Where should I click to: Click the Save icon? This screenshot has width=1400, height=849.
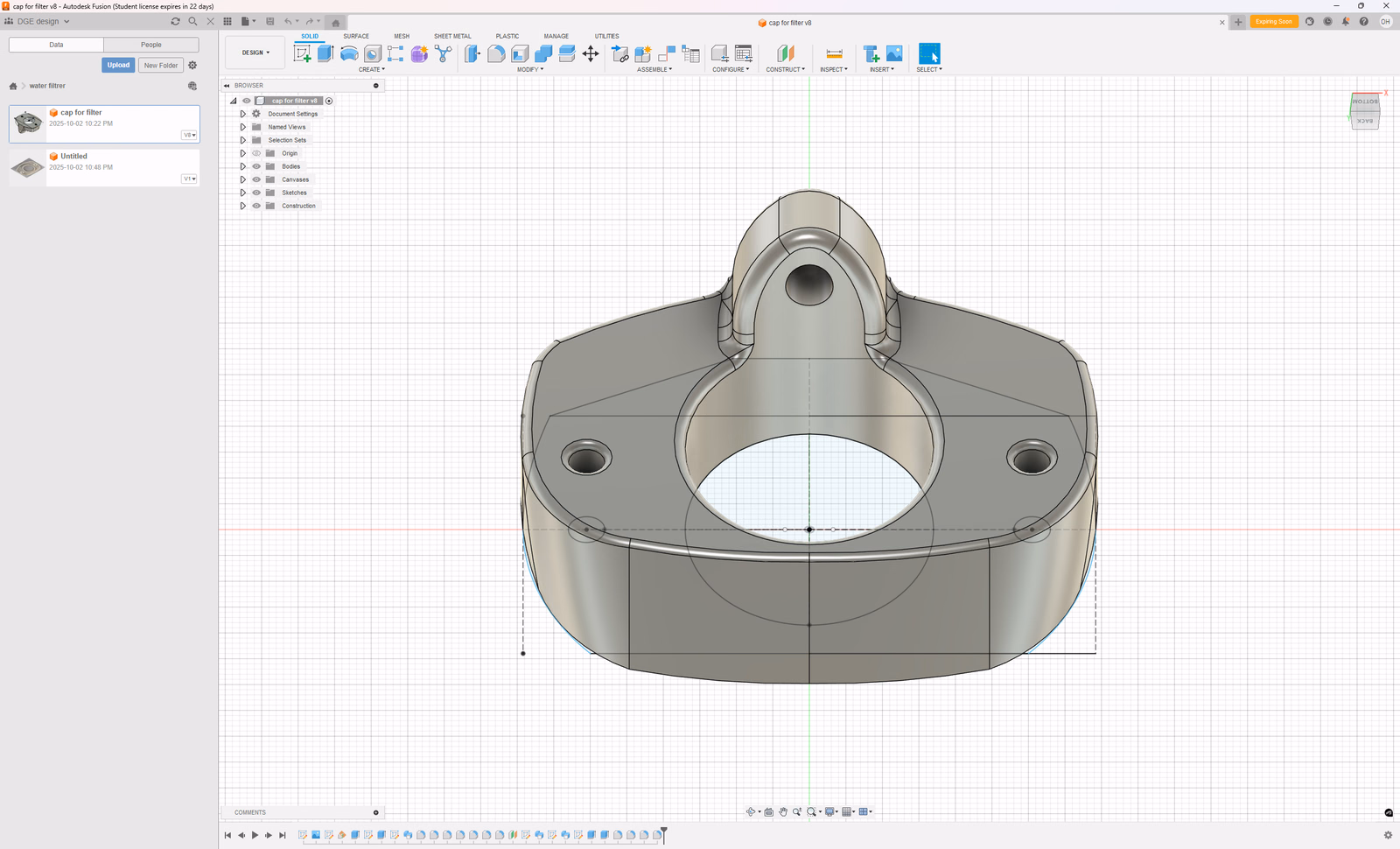point(270,22)
